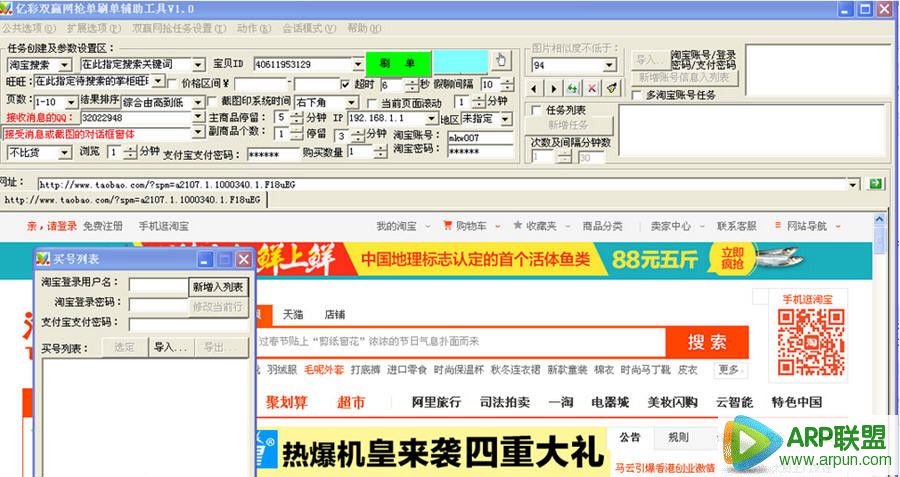The width and height of the screenshot is (900, 477).
Task: Click the 导入... button in 买号列表 dialog
Action: coord(171,347)
